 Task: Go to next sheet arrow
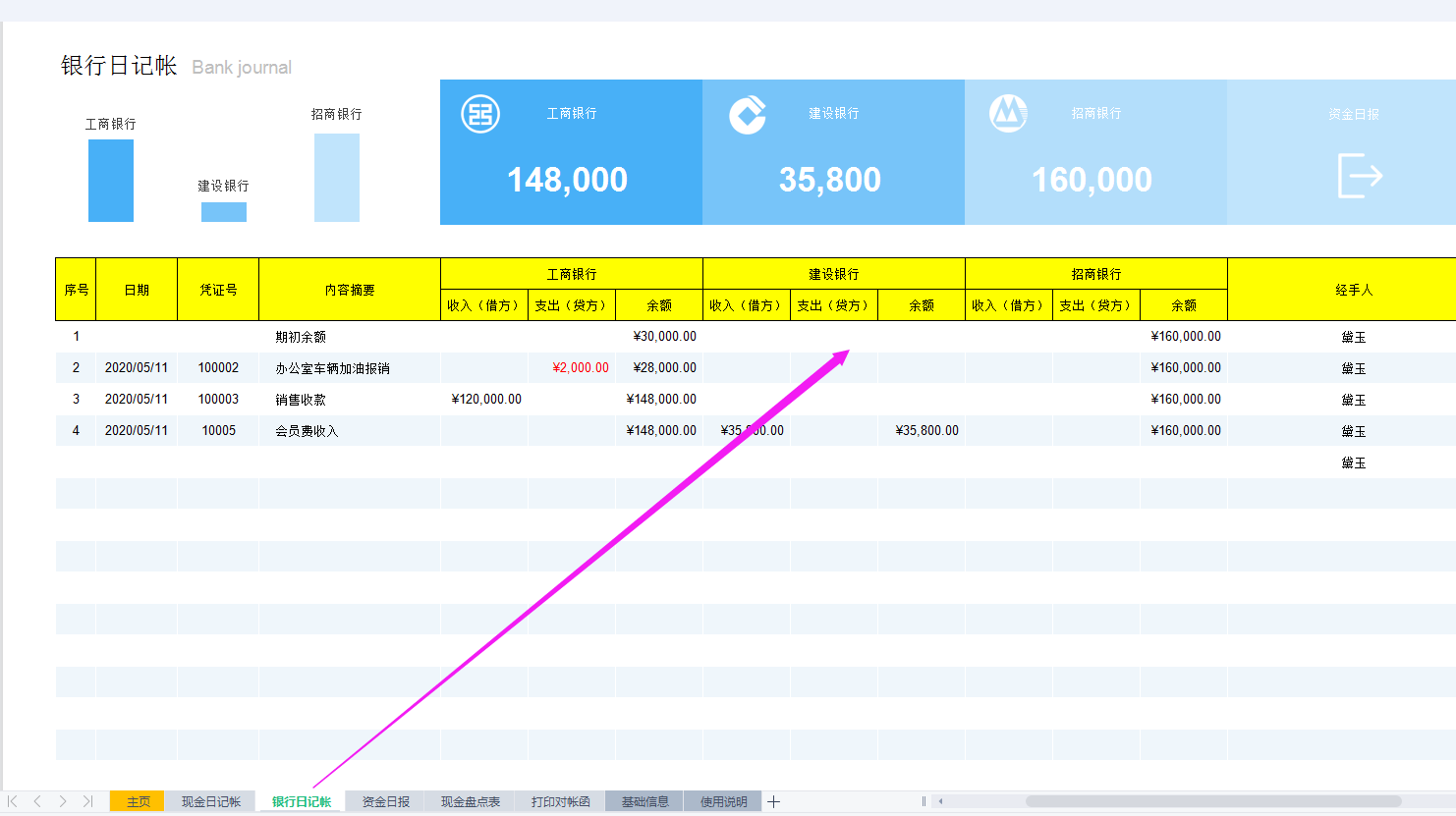pyautogui.click(x=62, y=801)
